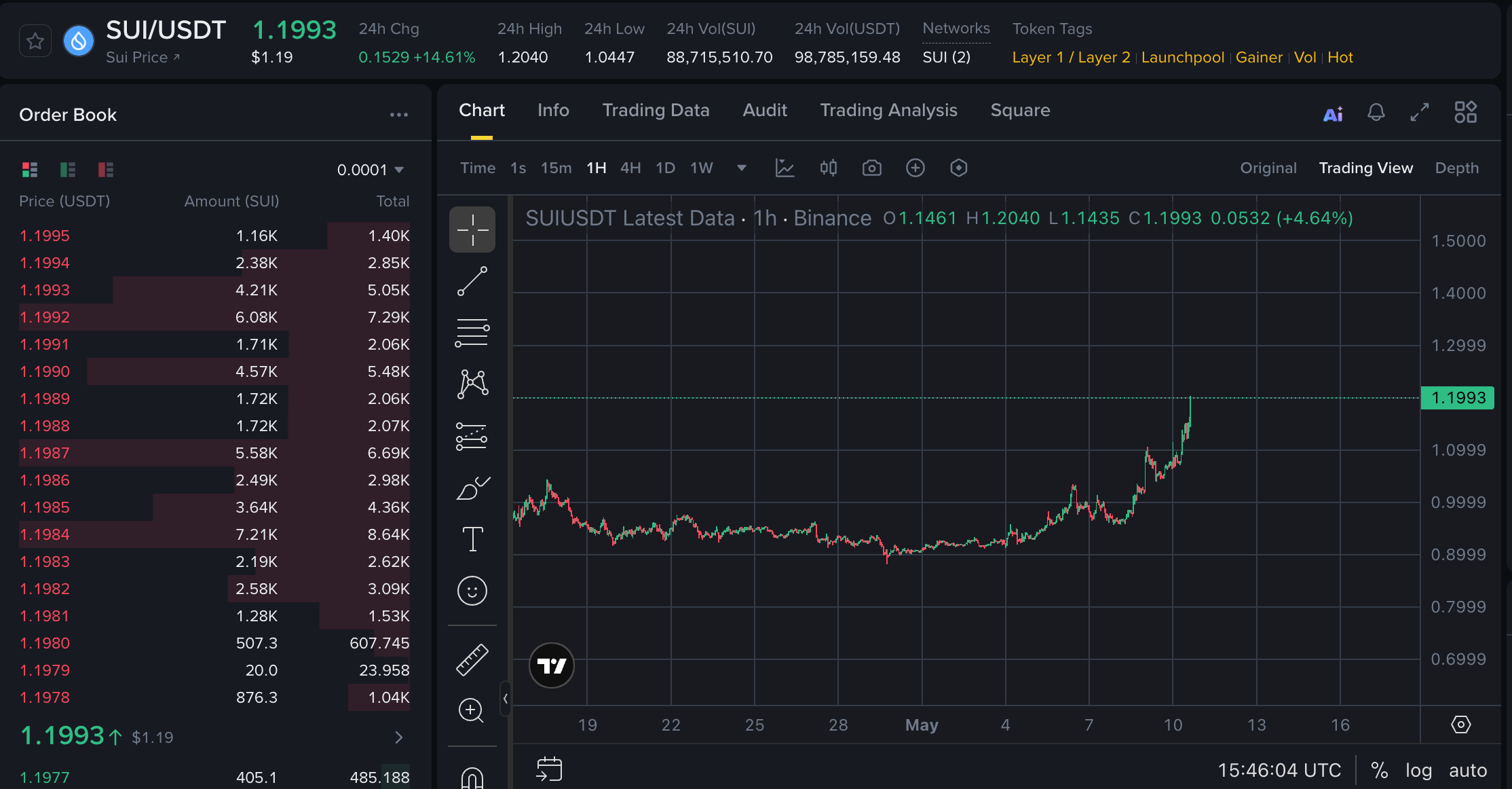Screen dimensions: 1512x789
Task: Select the trend line drawing tool
Action: pos(472,281)
